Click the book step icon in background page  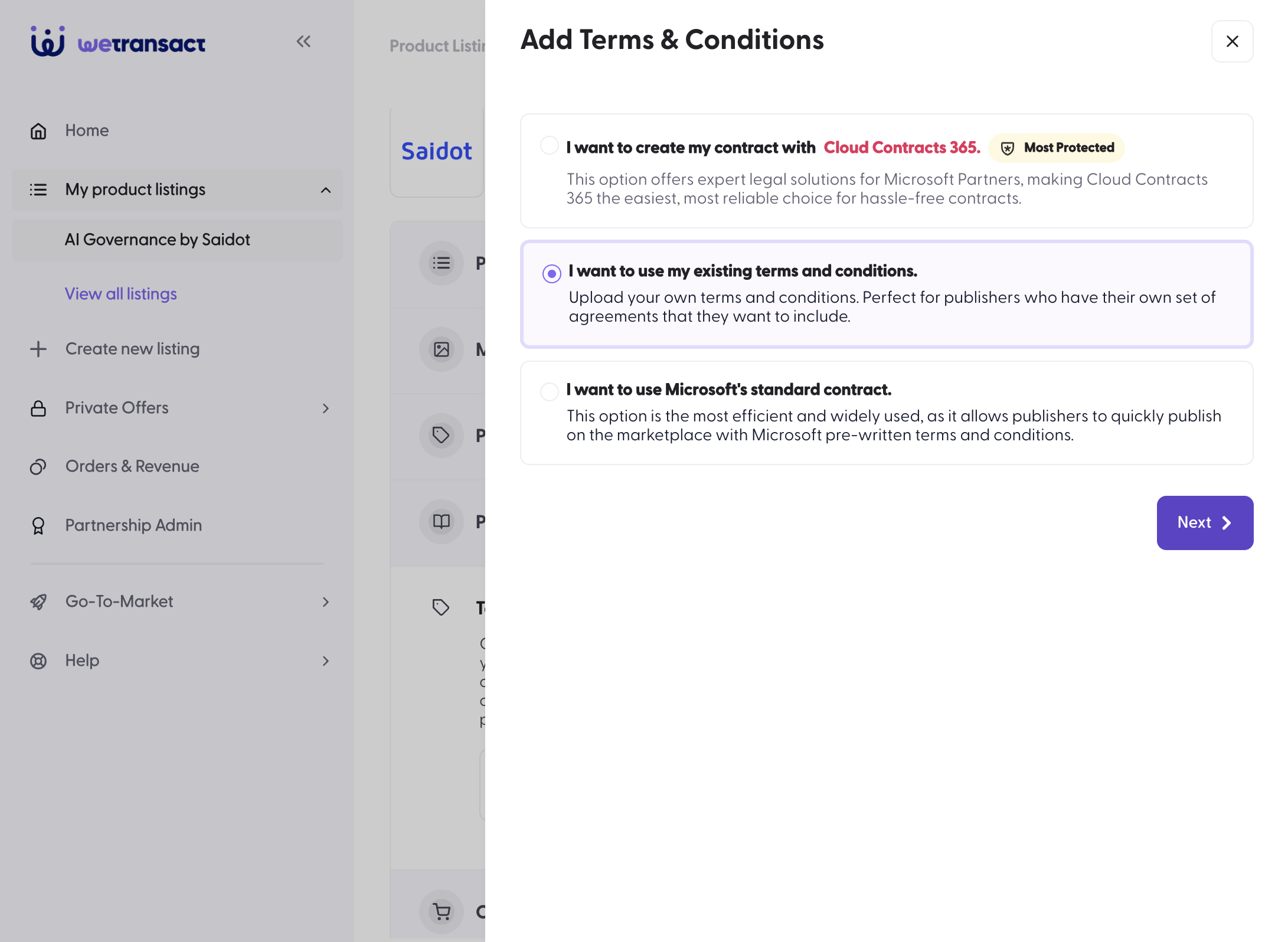442,522
